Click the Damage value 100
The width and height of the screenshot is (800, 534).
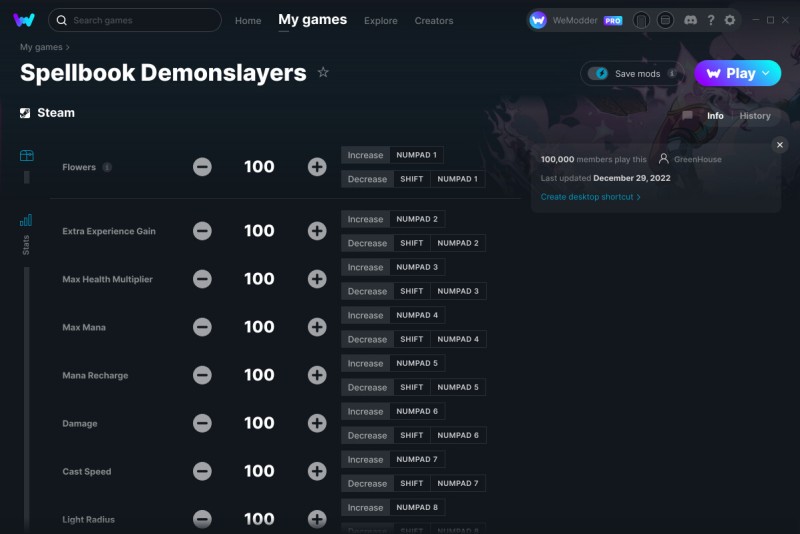[x=259, y=423]
